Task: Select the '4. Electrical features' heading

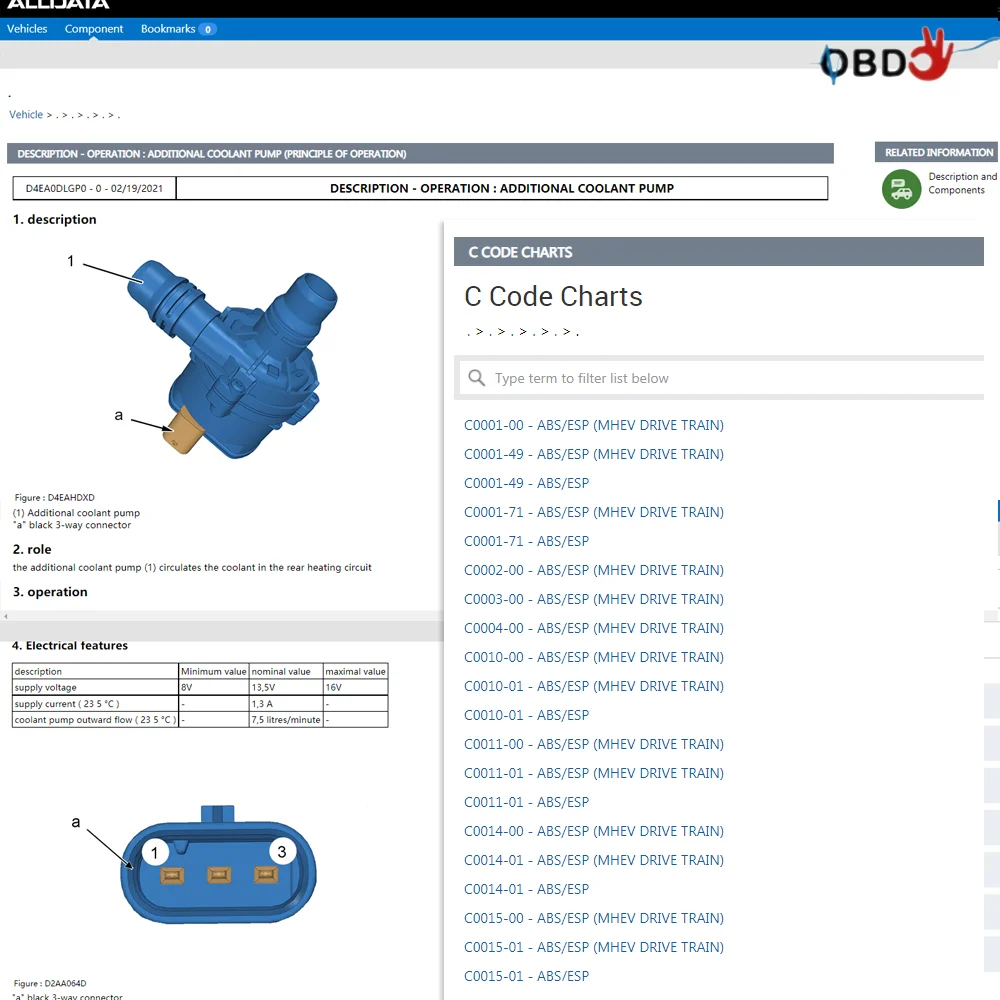Action: click(x=70, y=645)
